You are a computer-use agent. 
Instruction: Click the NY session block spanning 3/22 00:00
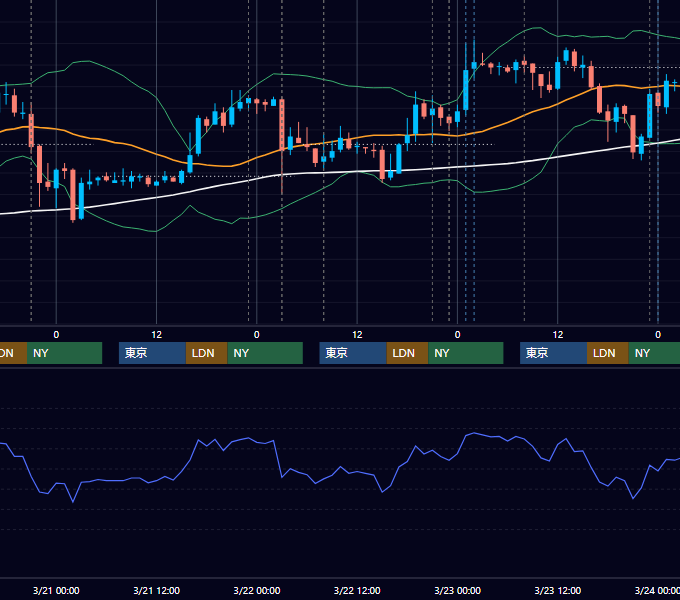[x=265, y=353]
